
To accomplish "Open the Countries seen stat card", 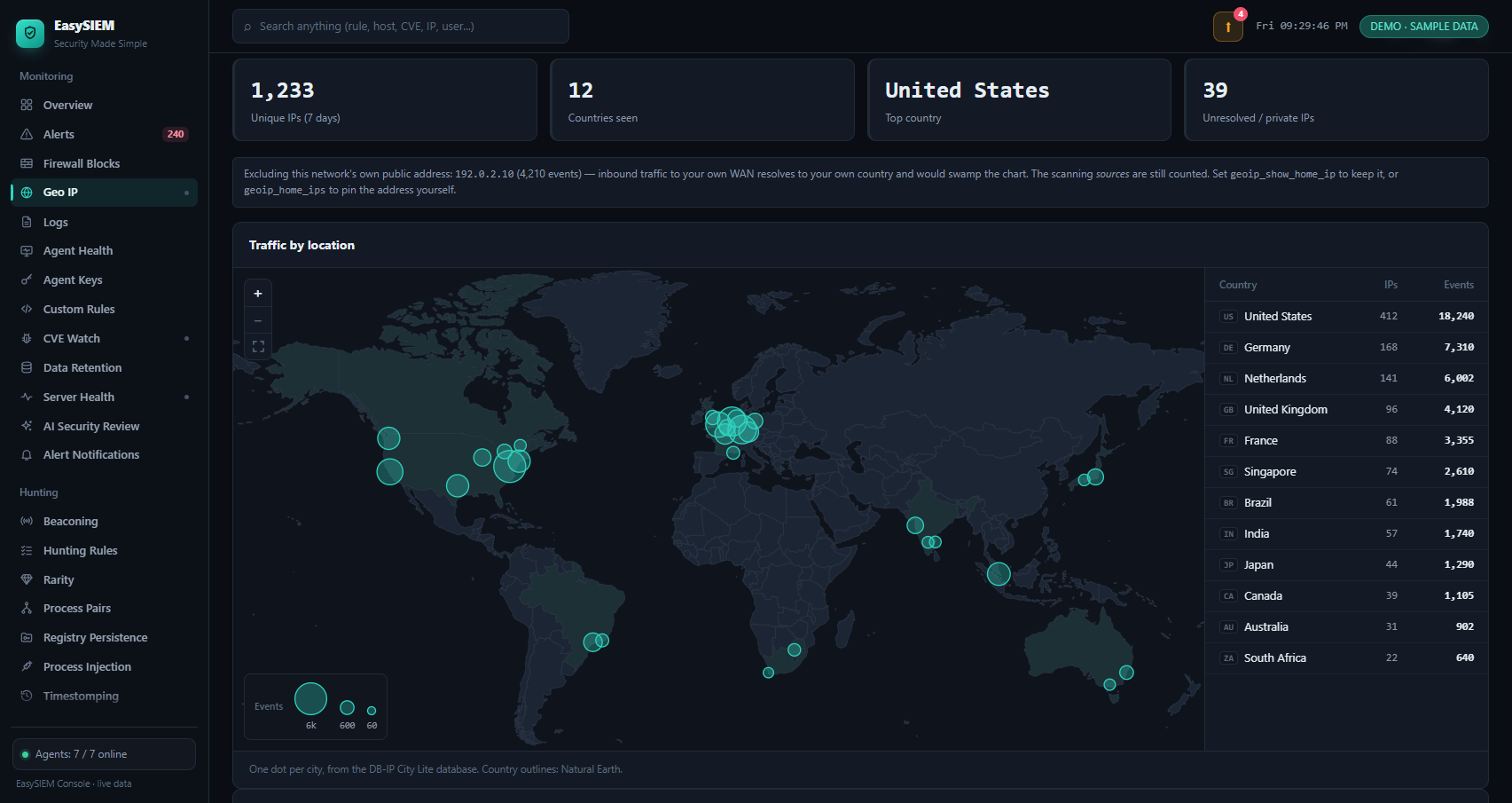I will (x=702, y=100).
